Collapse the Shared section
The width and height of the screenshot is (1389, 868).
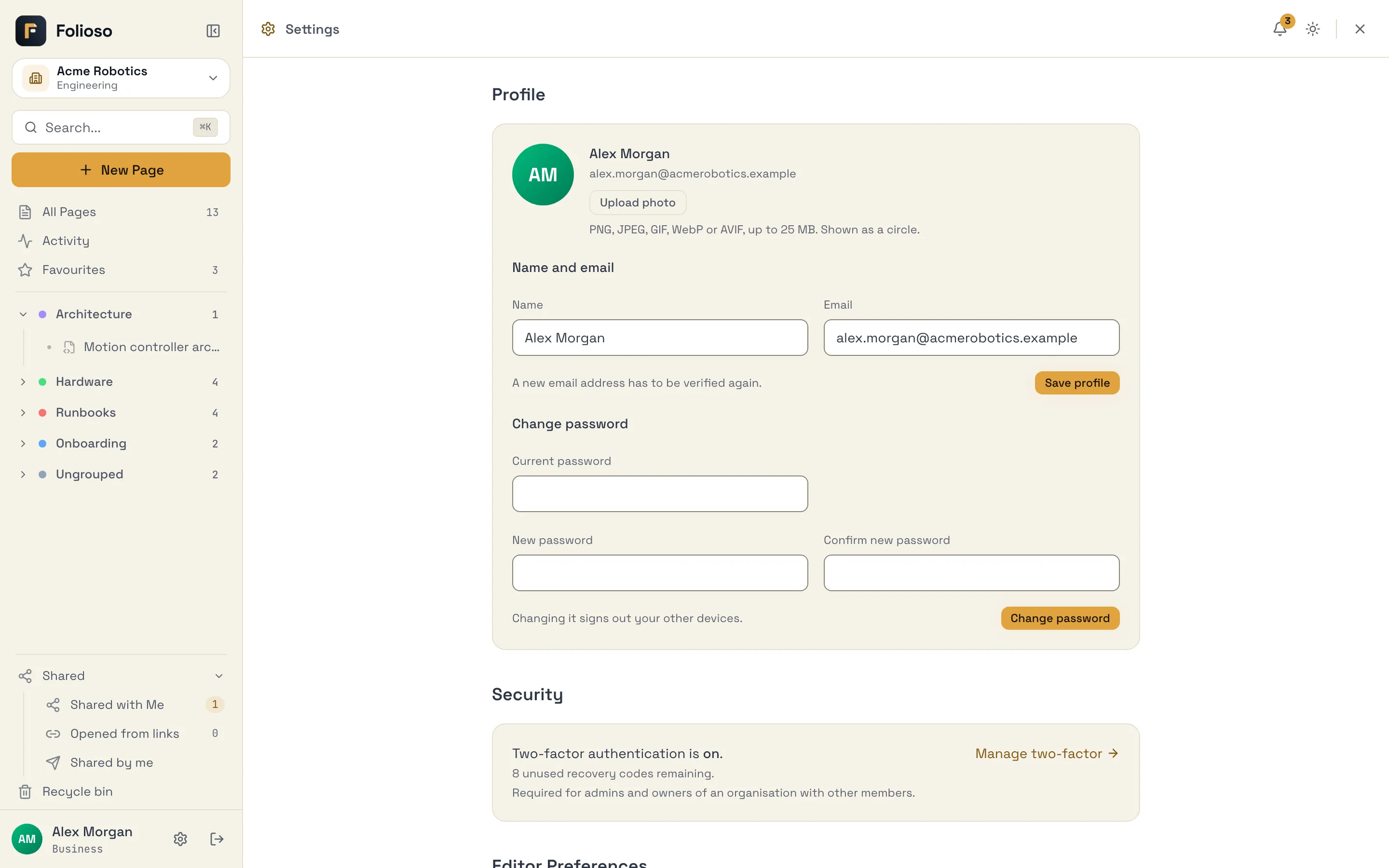tap(218, 676)
